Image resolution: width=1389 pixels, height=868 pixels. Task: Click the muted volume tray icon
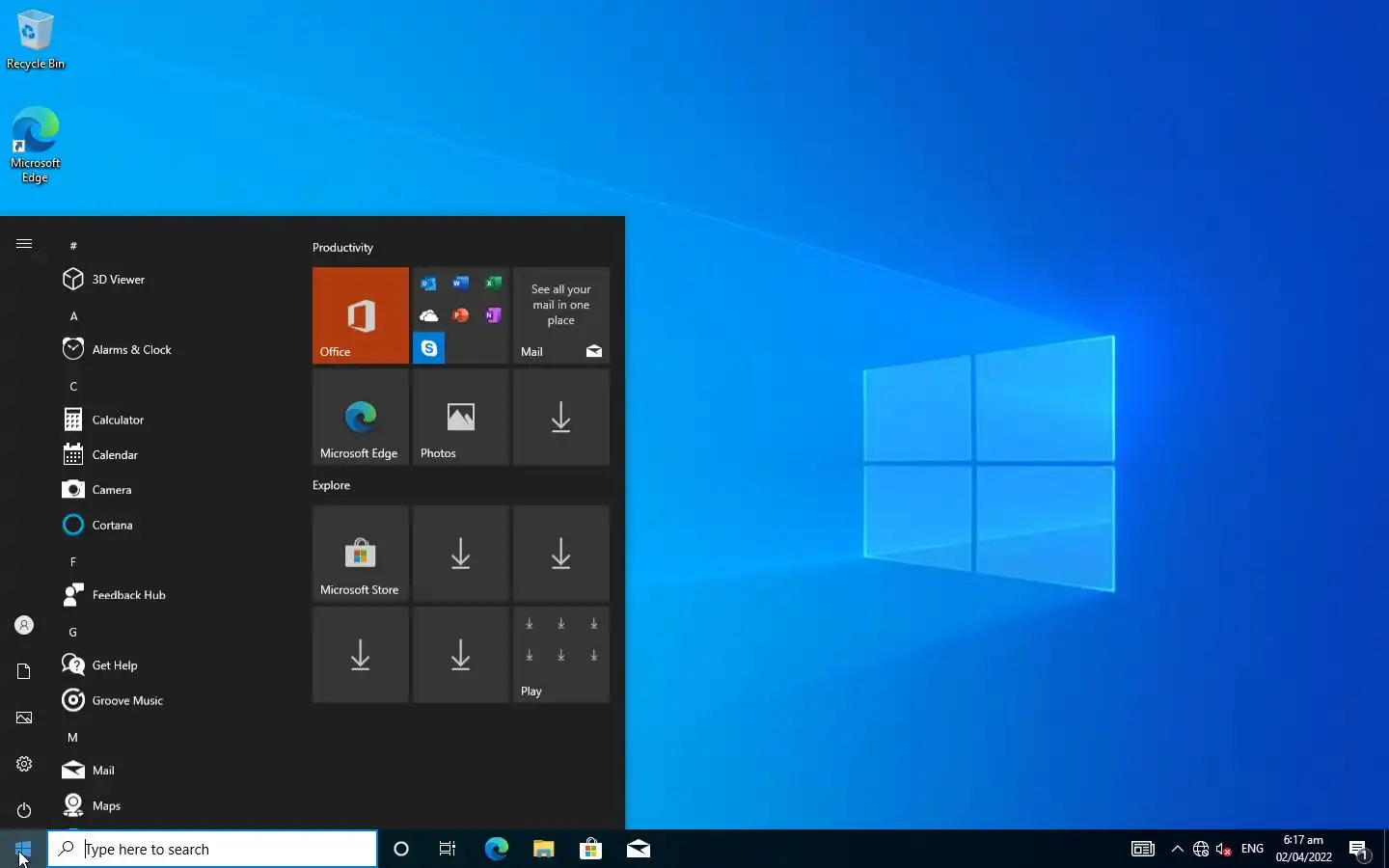tap(1224, 849)
